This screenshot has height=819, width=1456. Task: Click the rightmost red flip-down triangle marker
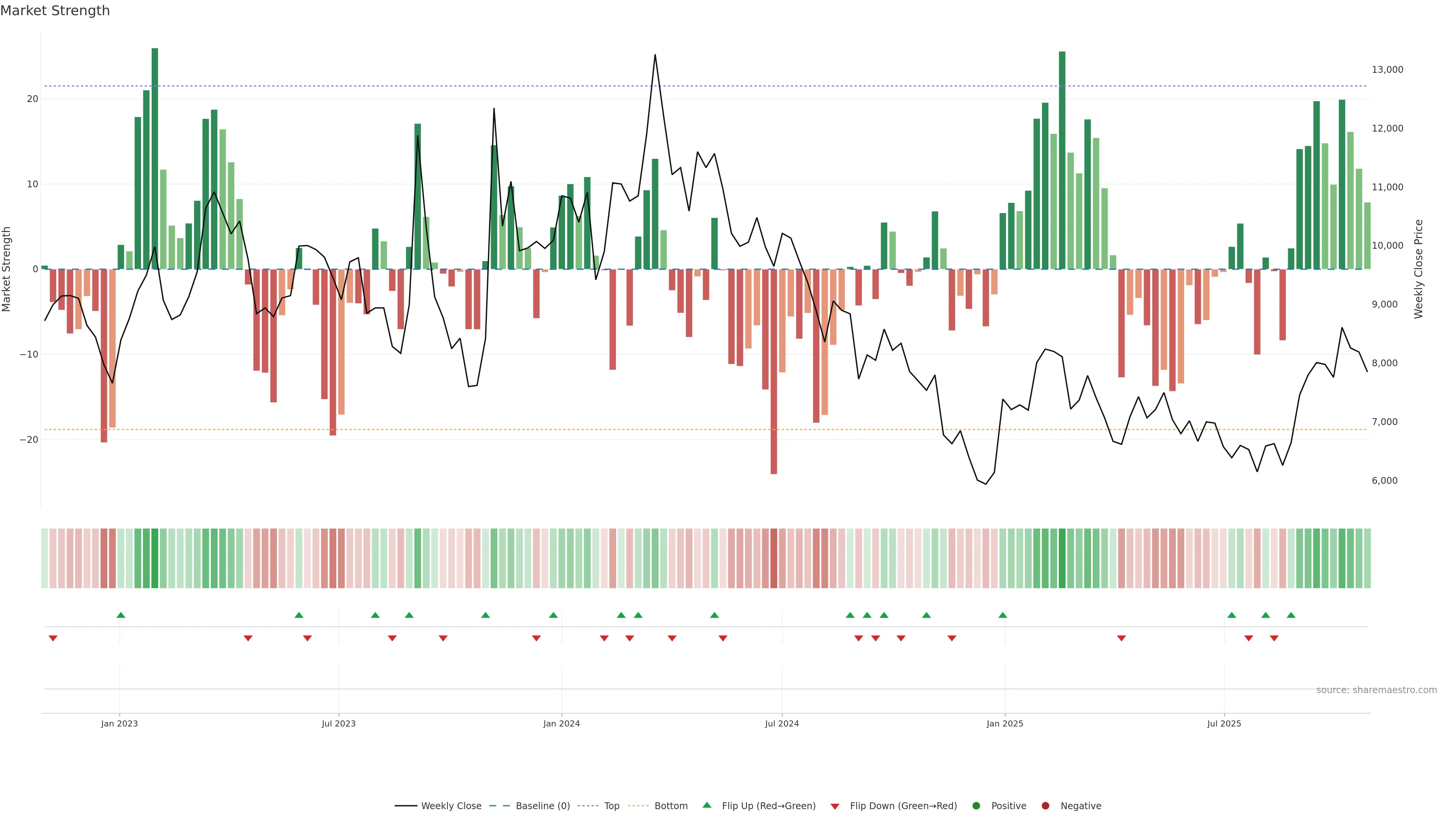[x=1274, y=638]
